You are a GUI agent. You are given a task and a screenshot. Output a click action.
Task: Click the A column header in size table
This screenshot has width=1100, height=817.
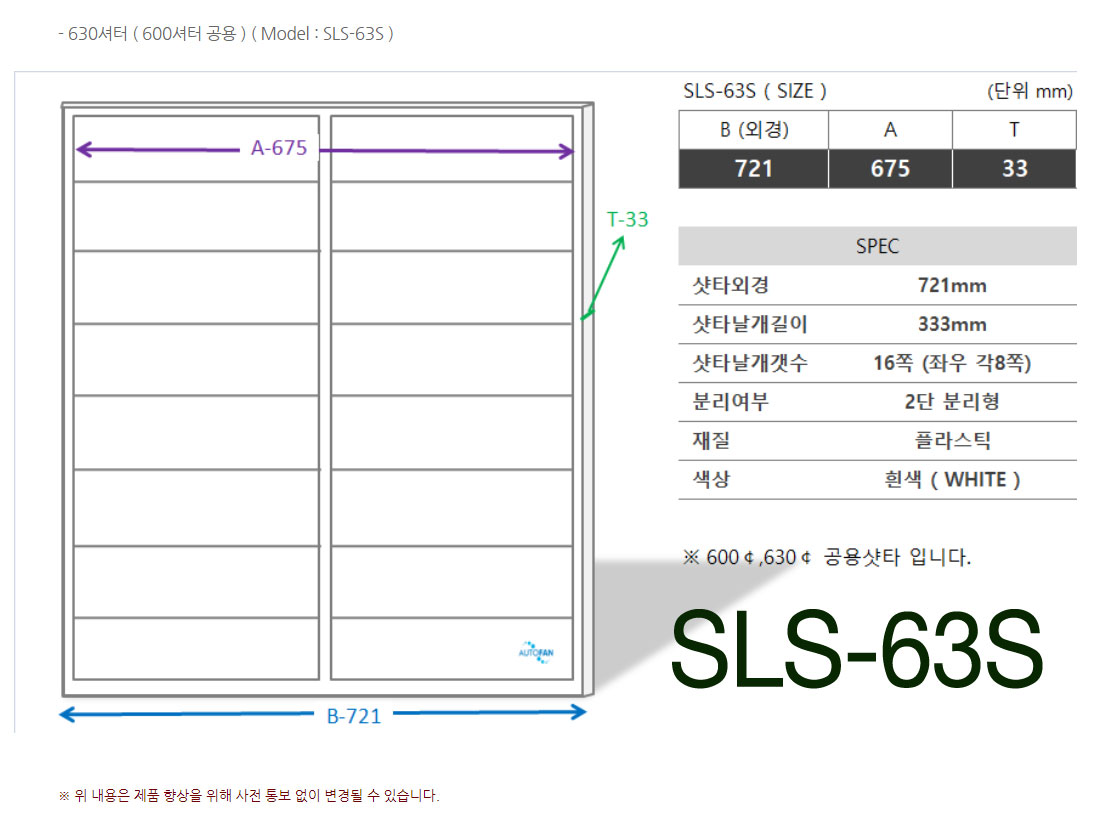pos(890,130)
